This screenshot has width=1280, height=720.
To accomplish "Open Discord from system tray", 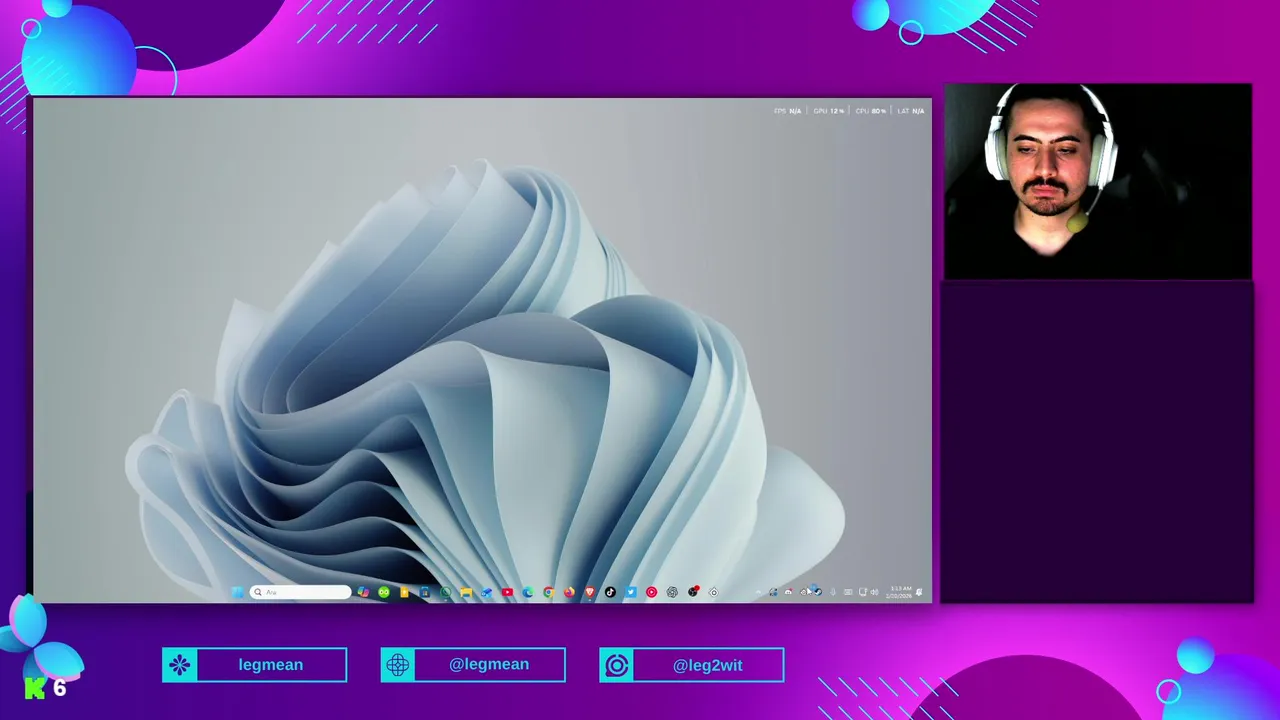I will [788, 592].
